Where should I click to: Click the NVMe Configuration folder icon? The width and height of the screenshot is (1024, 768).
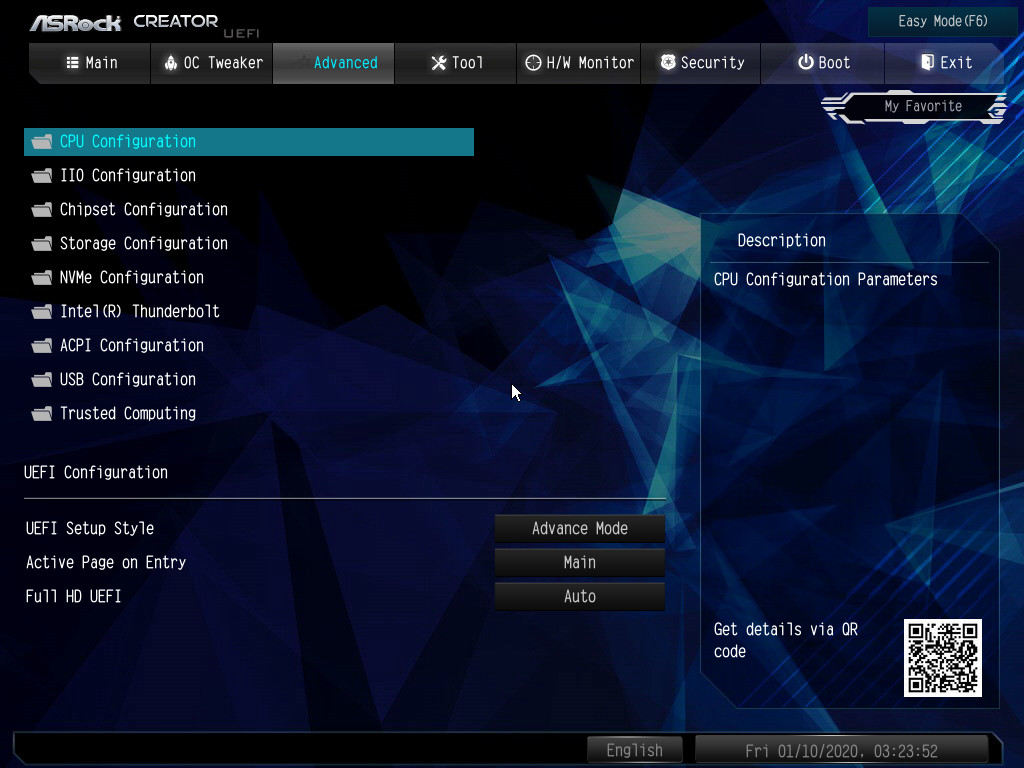(x=41, y=278)
